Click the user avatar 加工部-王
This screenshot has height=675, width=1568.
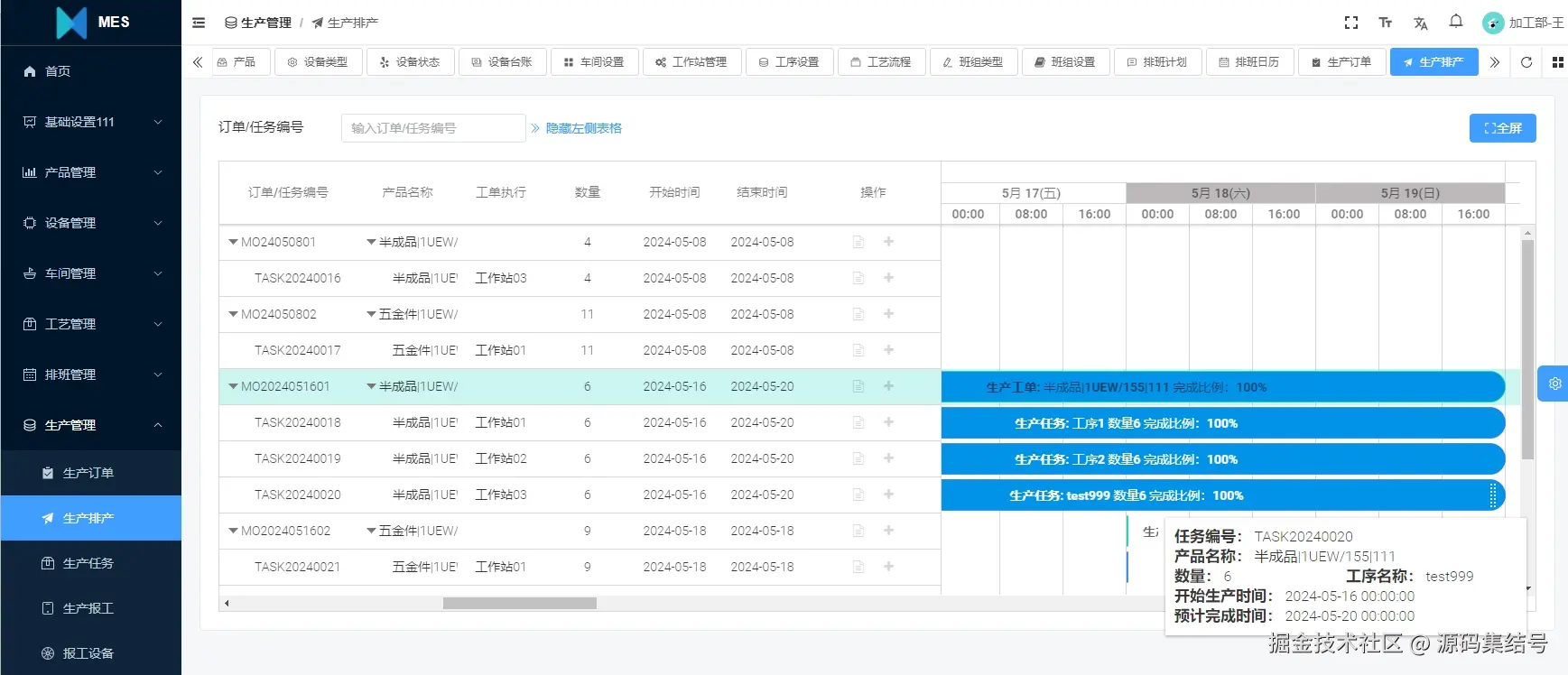tap(1524, 23)
